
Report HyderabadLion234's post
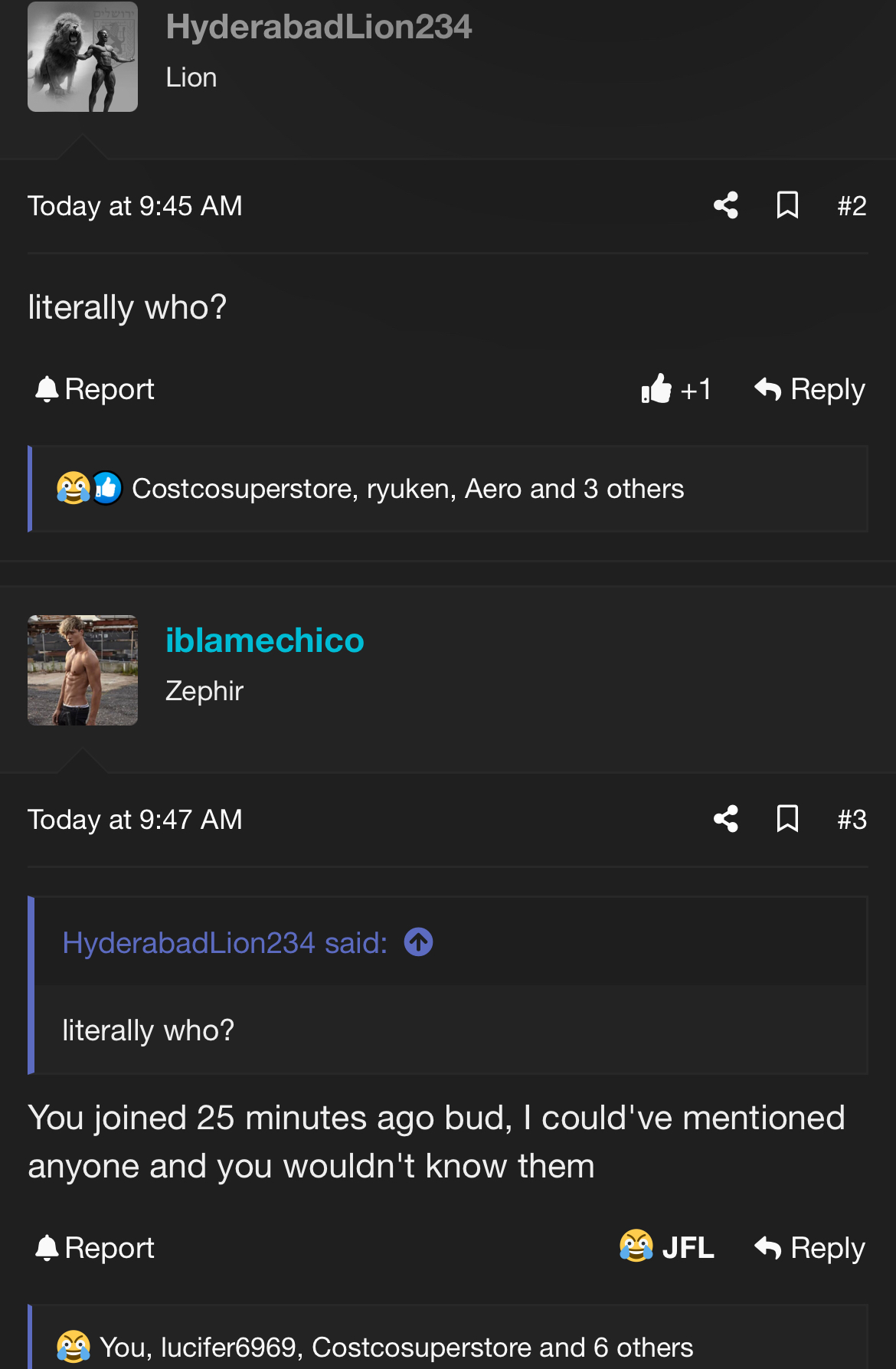coord(95,389)
